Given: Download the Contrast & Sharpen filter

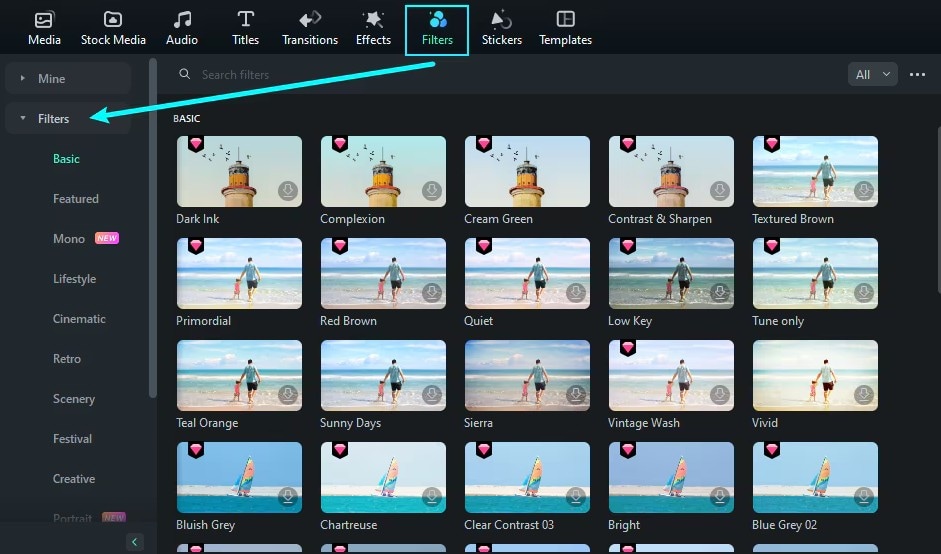Looking at the screenshot, I should pos(720,191).
